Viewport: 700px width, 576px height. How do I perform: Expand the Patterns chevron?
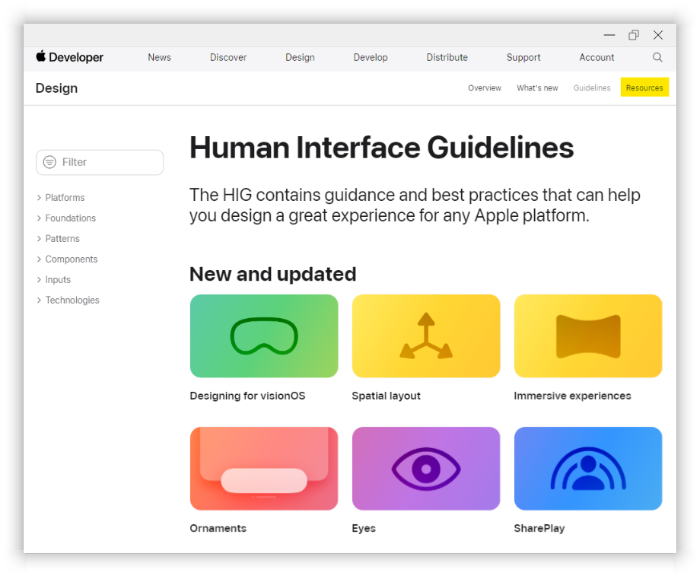coord(39,238)
